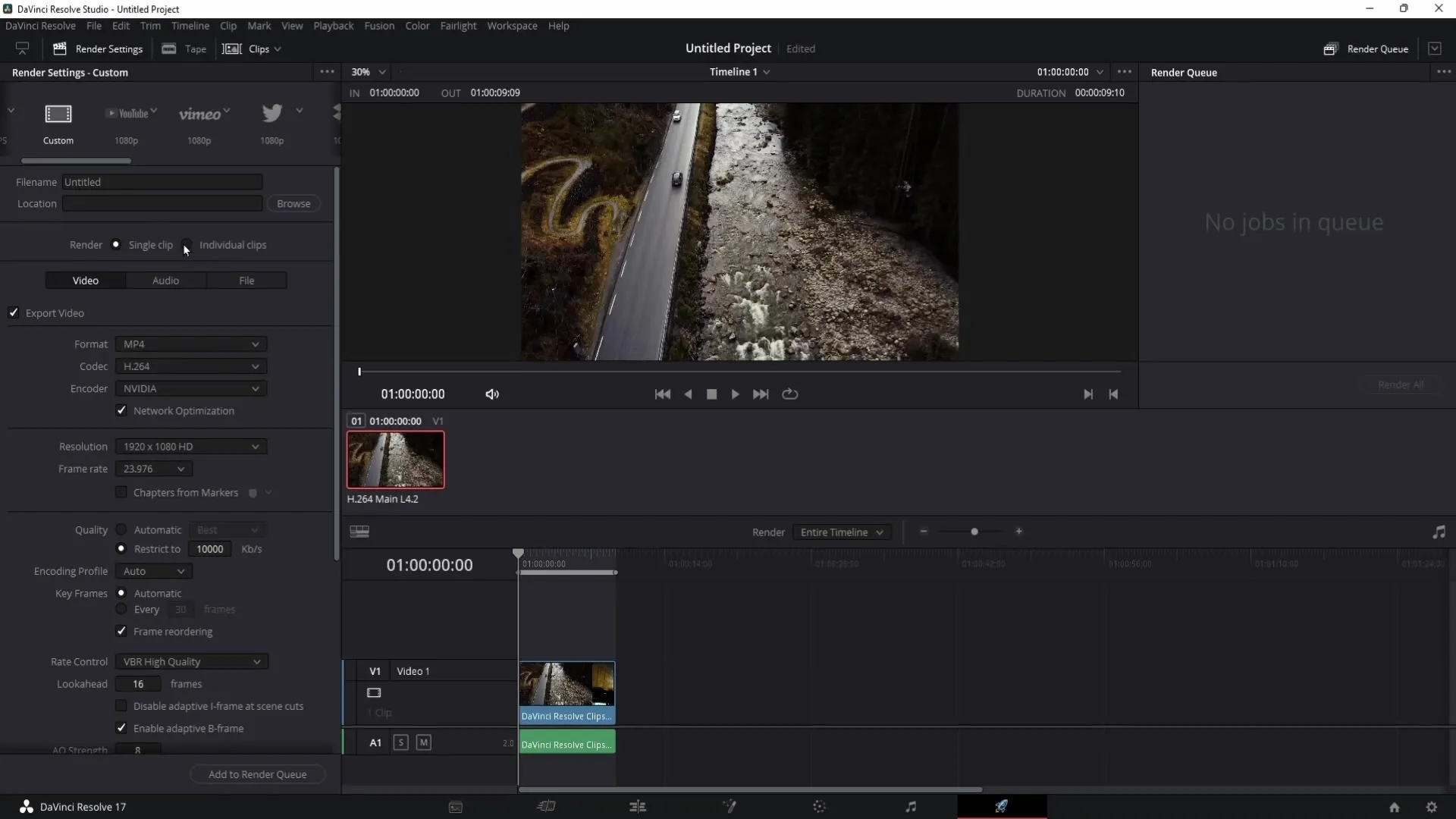Click the Add to Render Queue button
The image size is (1456, 819).
258,774
